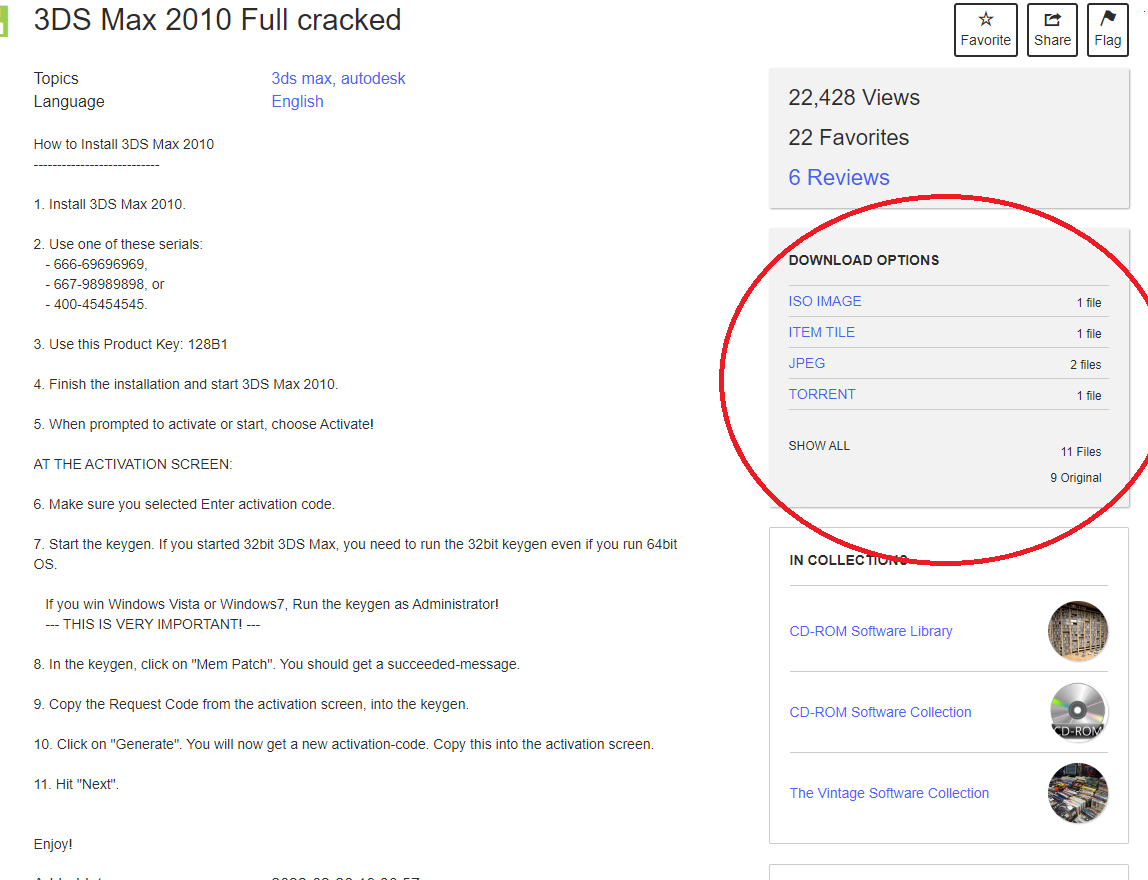Expand the ISO IMAGE download option

824,301
